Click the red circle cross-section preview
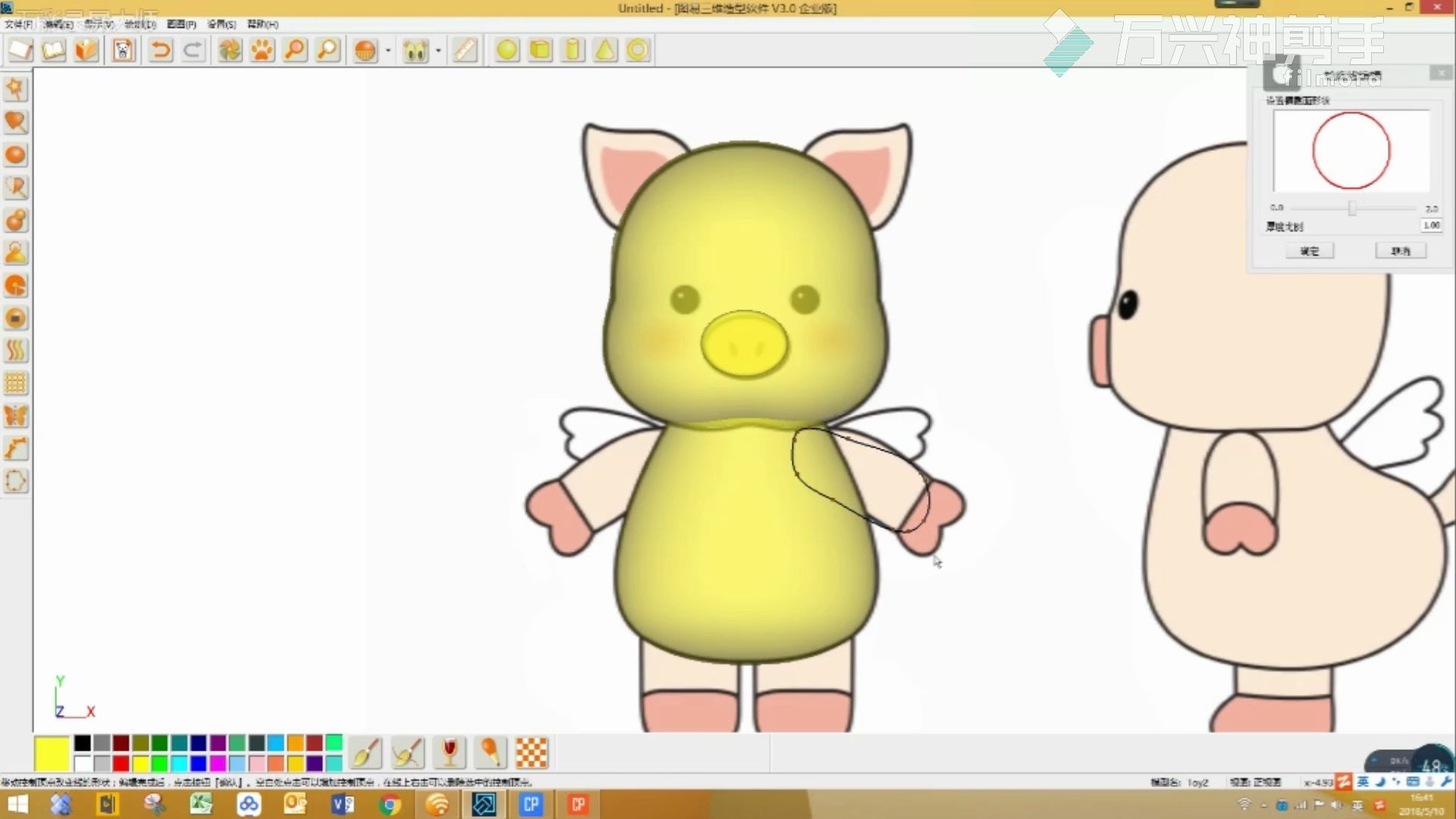Screen dimensions: 1456x819 click(1351, 150)
